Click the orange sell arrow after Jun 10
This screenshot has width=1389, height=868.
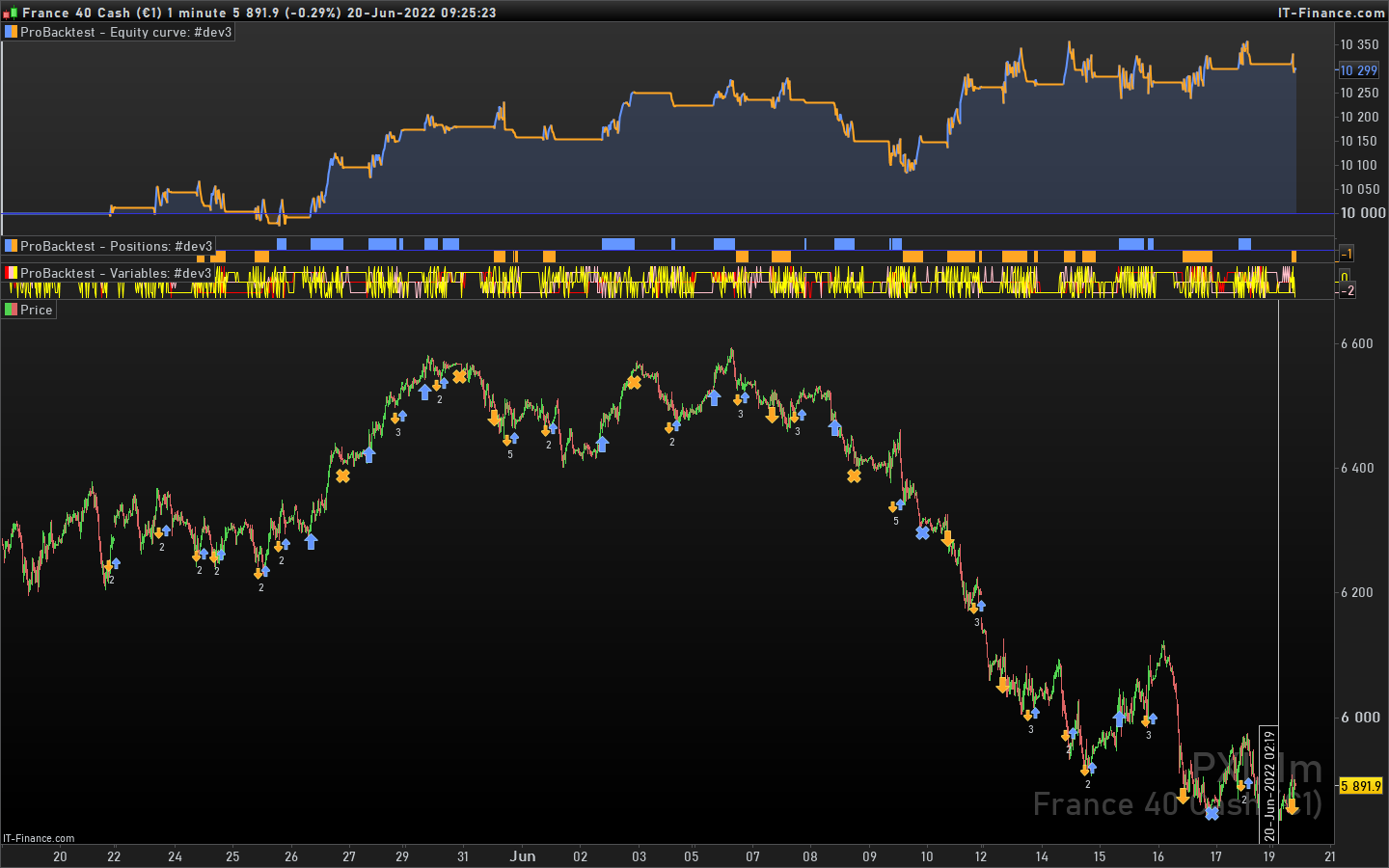947,538
